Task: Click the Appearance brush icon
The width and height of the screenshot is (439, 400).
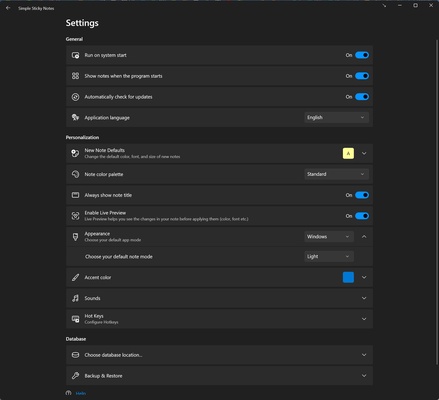Action: (x=76, y=237)
